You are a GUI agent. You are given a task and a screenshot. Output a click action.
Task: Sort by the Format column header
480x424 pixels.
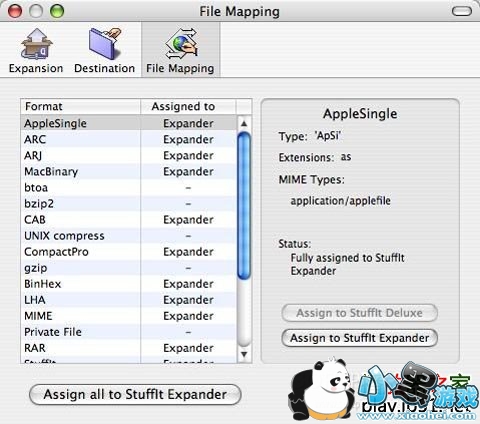(x=80, y=106)
